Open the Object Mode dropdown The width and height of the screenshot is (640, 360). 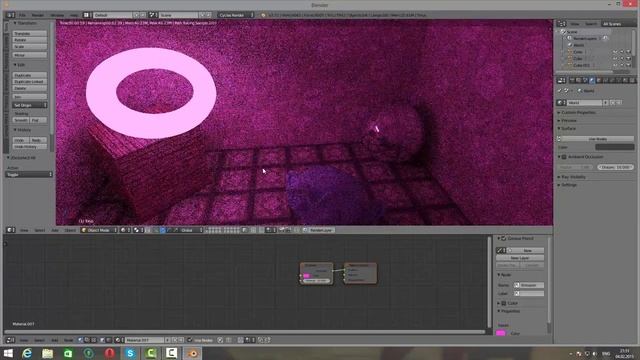pos(99,230)
